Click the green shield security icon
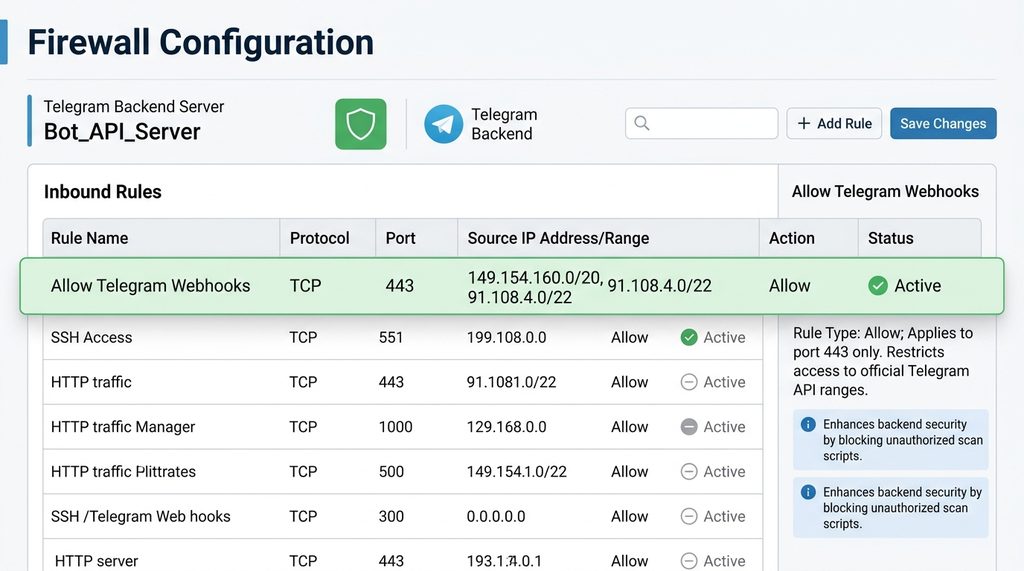 click(360, 124)
